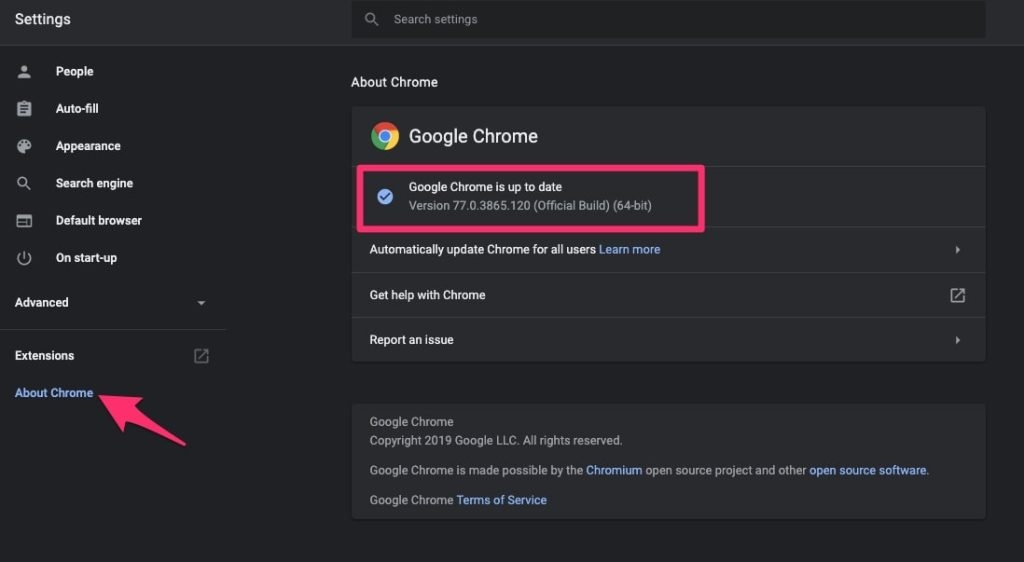Open Default browser settings
This screenshot has width=1024, height=562.
point(99,221)
